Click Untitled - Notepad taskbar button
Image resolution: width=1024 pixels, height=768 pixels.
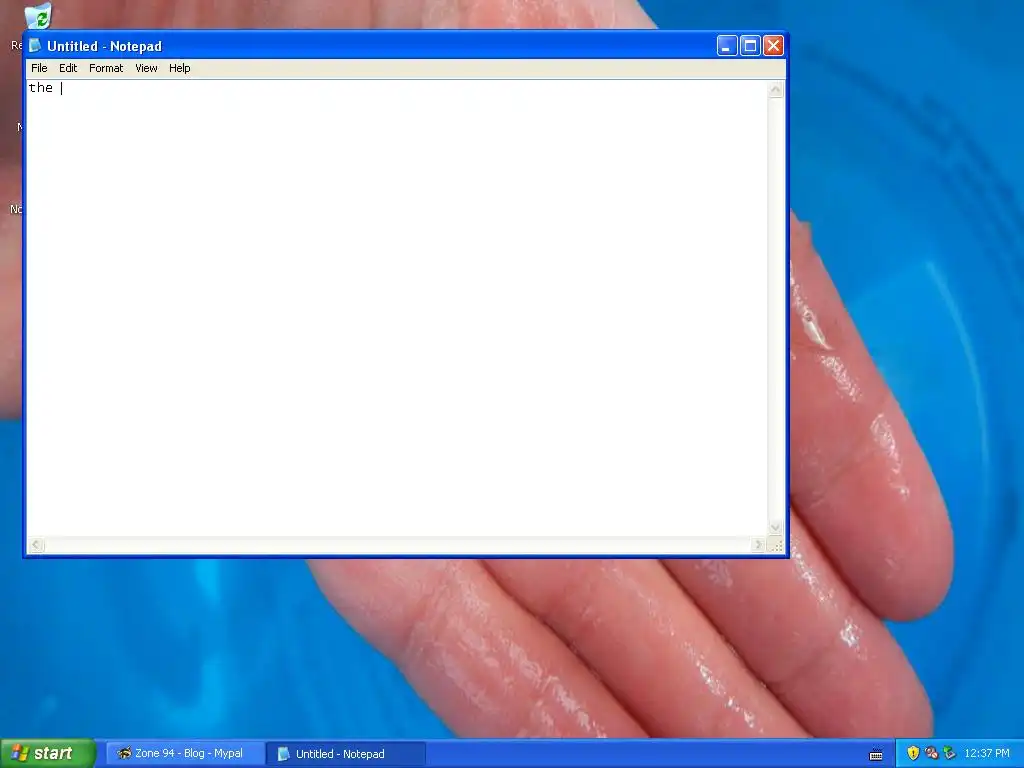346,754
